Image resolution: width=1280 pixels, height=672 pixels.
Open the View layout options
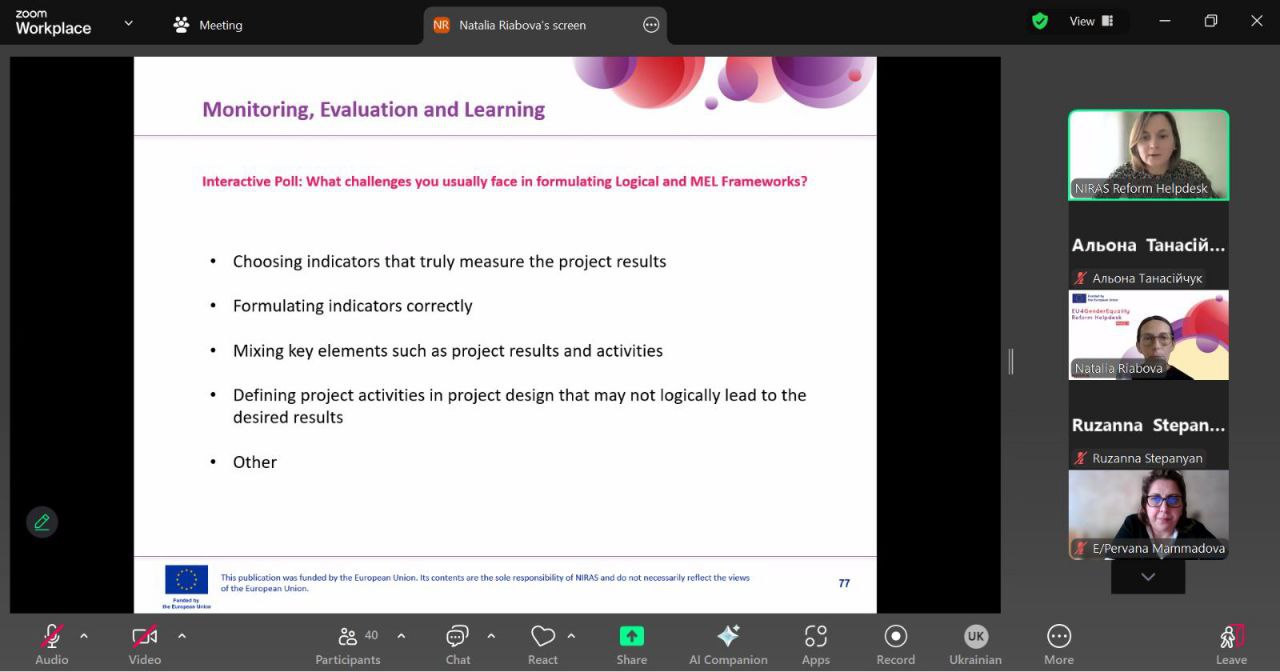[x=1091, y=21]
